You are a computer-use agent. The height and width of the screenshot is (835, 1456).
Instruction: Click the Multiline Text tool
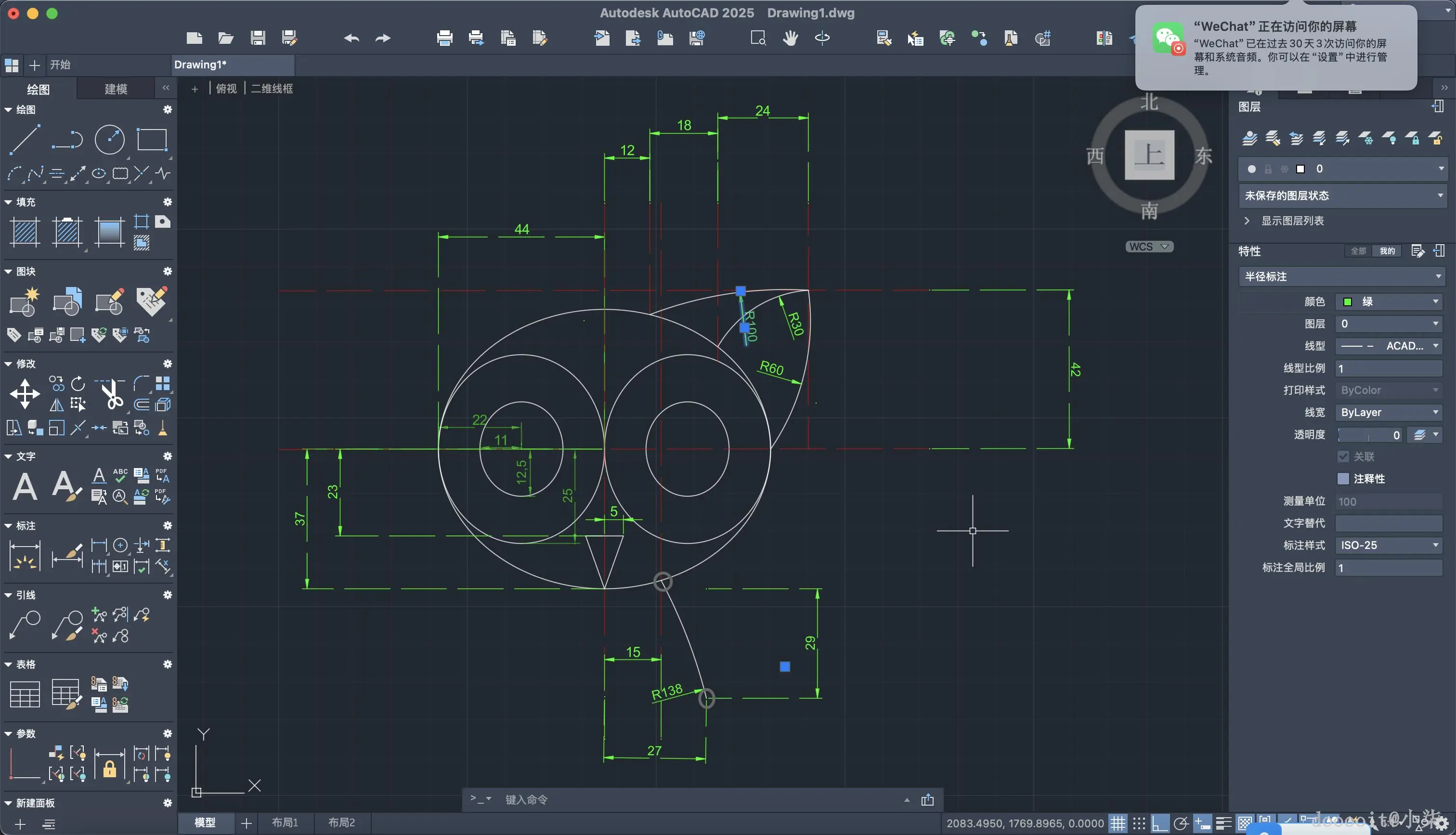point(25,486)
